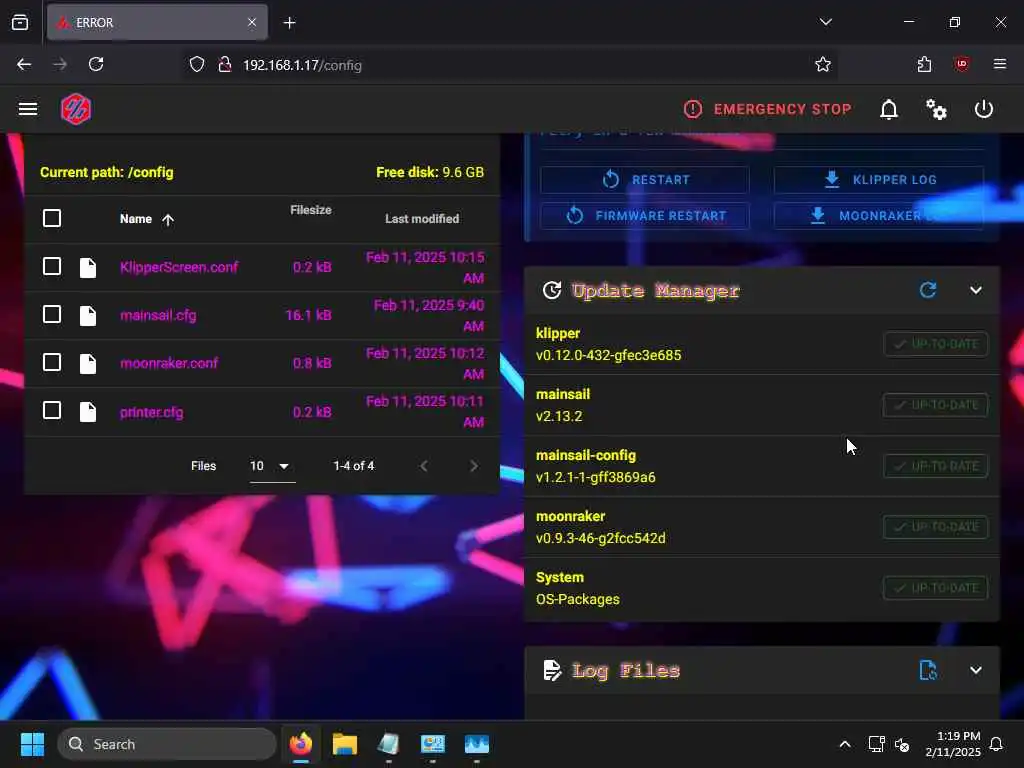Click mainsail-config UP-TO-DATE status button
1024x768 pixels.
tap(935, 466)
